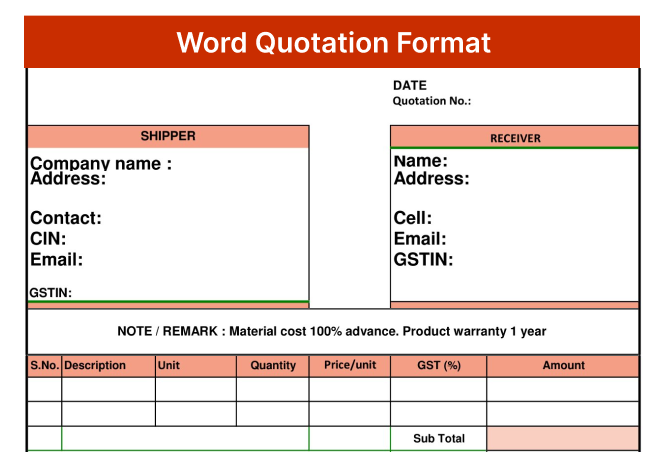Click the Quotation No.: label
The image size is (664, 472).
[432, 101]
